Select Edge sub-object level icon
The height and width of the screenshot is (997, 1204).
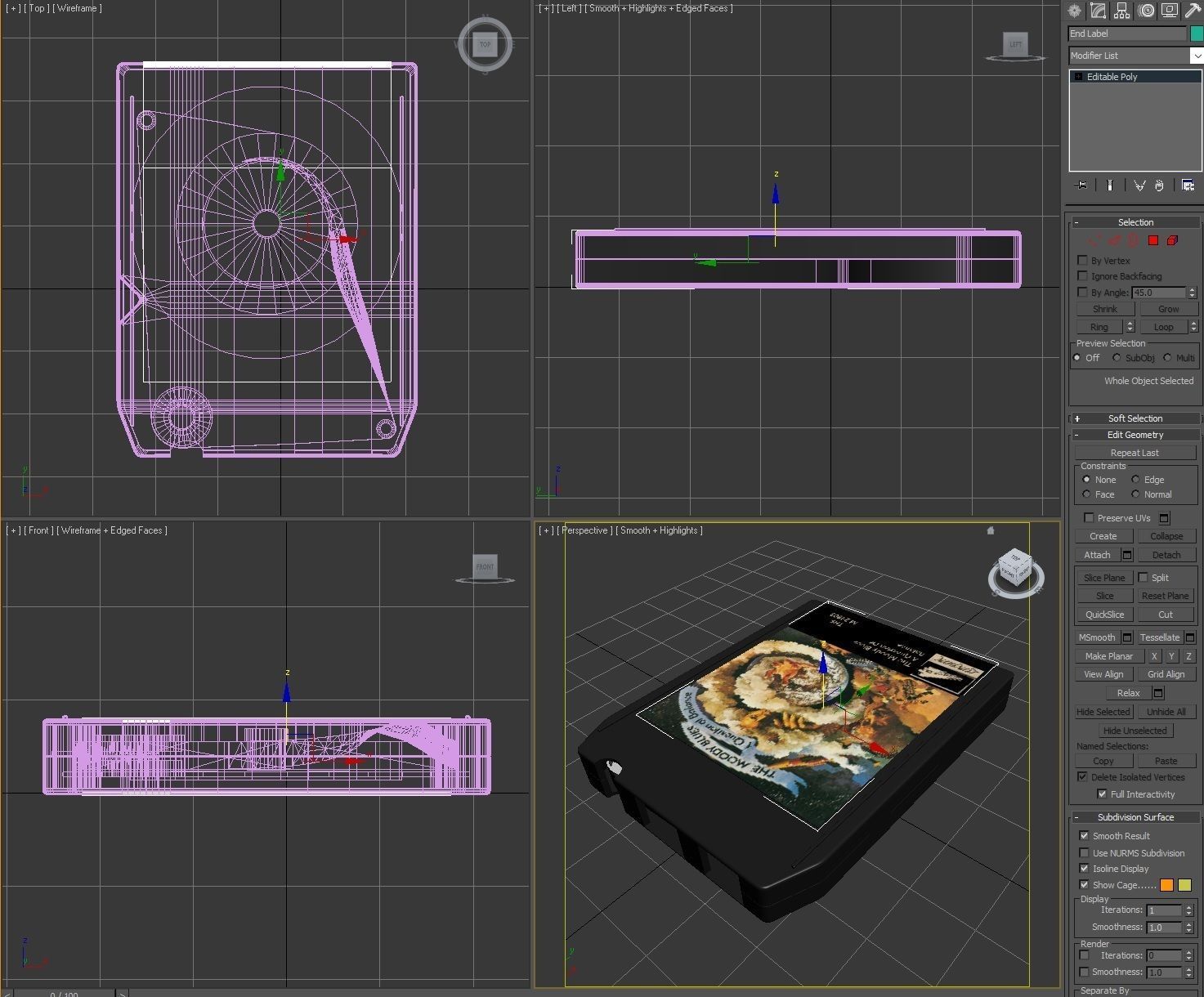click(1114, 240)
